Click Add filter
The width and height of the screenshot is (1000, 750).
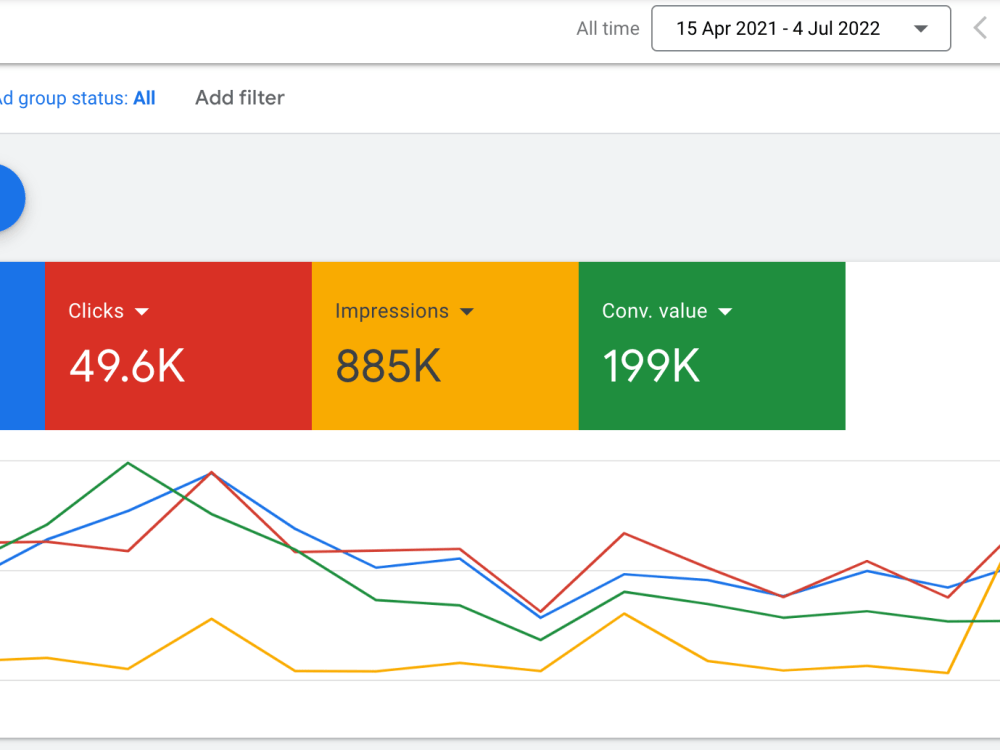240,98
